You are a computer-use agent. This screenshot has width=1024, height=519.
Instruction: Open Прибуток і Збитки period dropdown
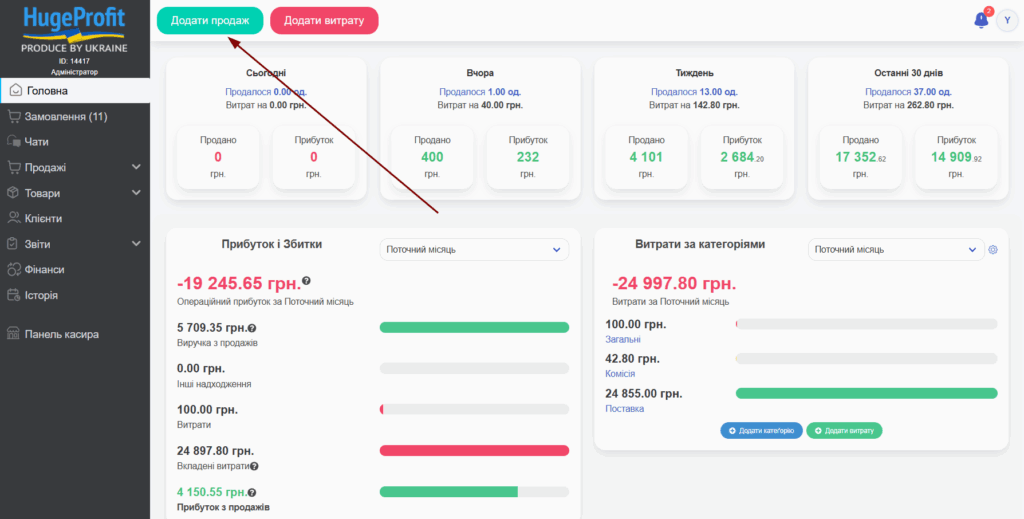(474, 249)
